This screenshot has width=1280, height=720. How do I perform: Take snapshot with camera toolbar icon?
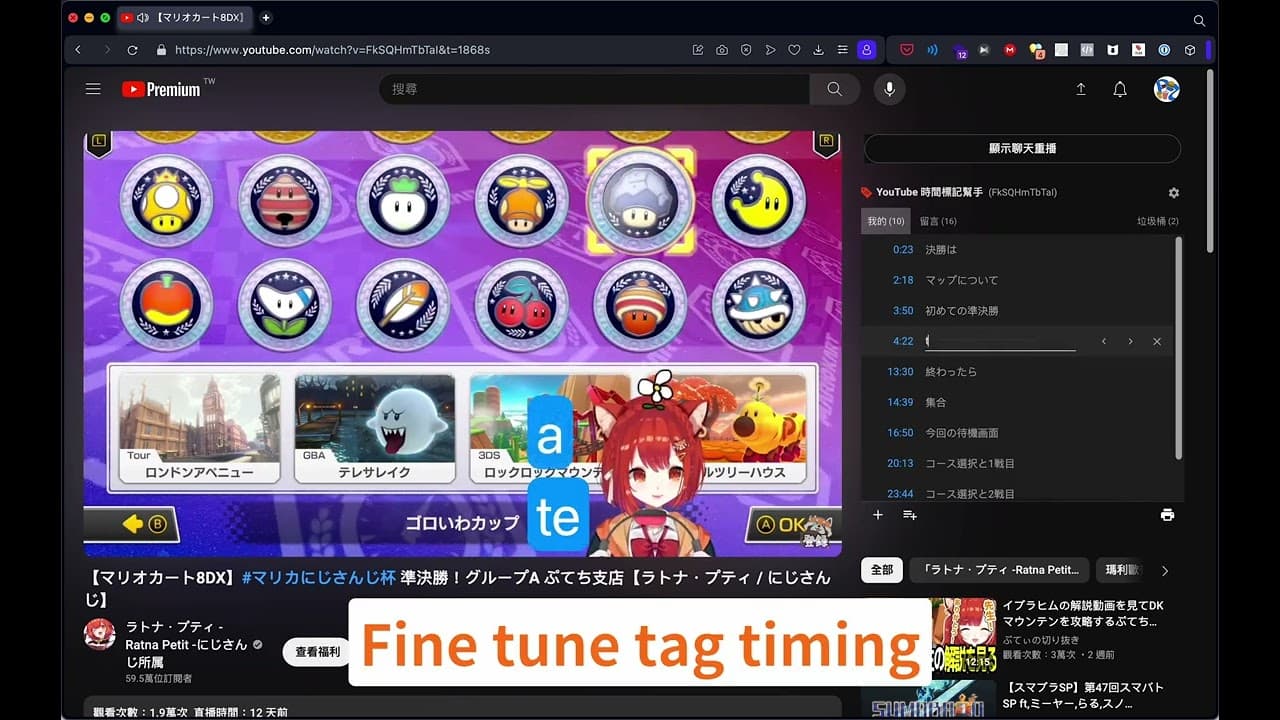(722, 49)
